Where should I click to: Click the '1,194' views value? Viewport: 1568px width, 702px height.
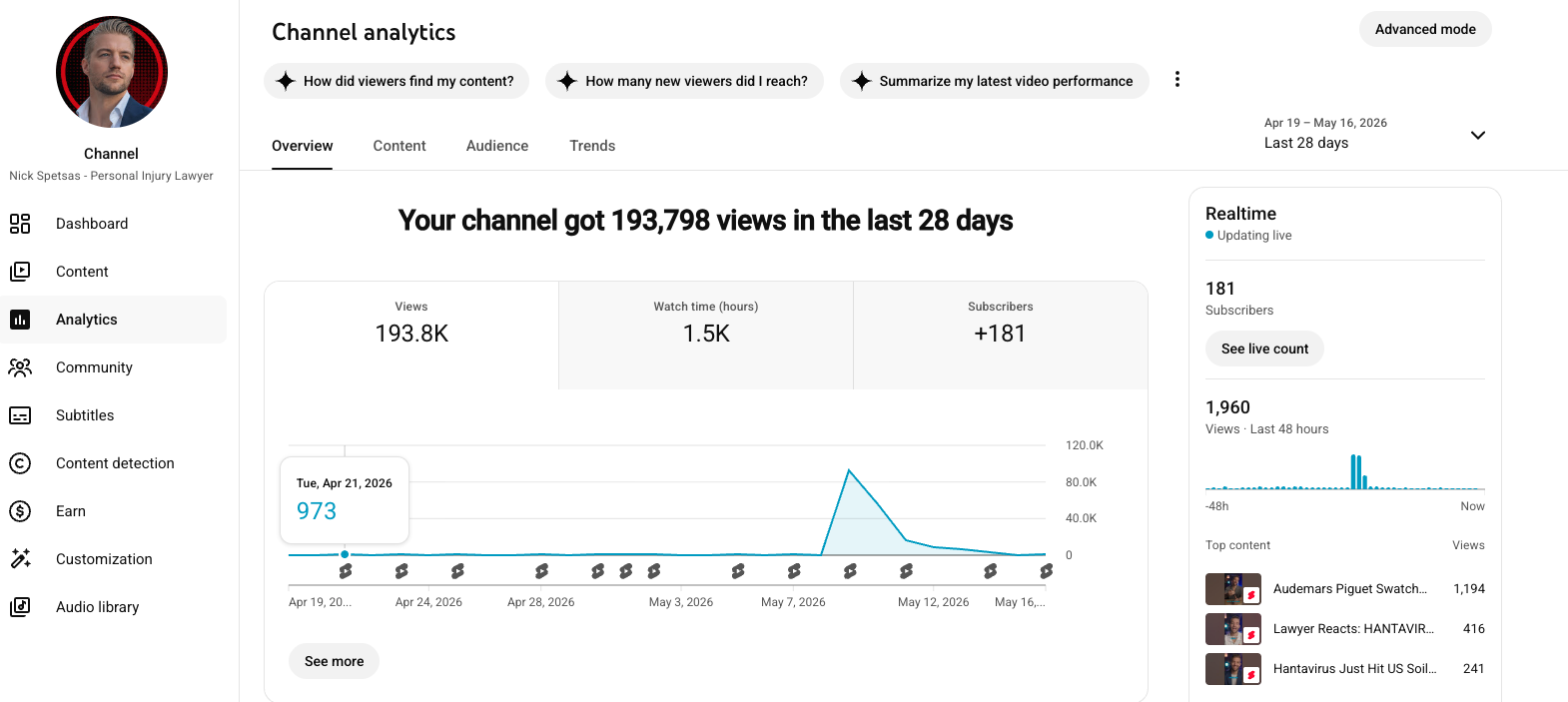click(x=1469, y=589)
